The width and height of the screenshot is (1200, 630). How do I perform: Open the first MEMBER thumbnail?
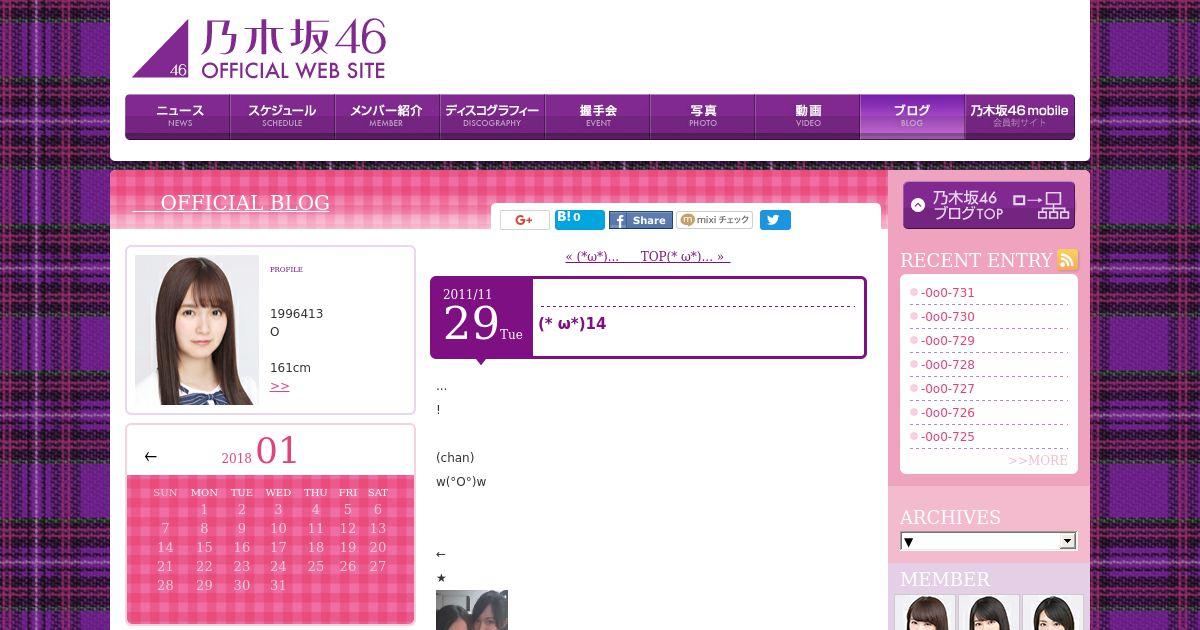point(925,612)
